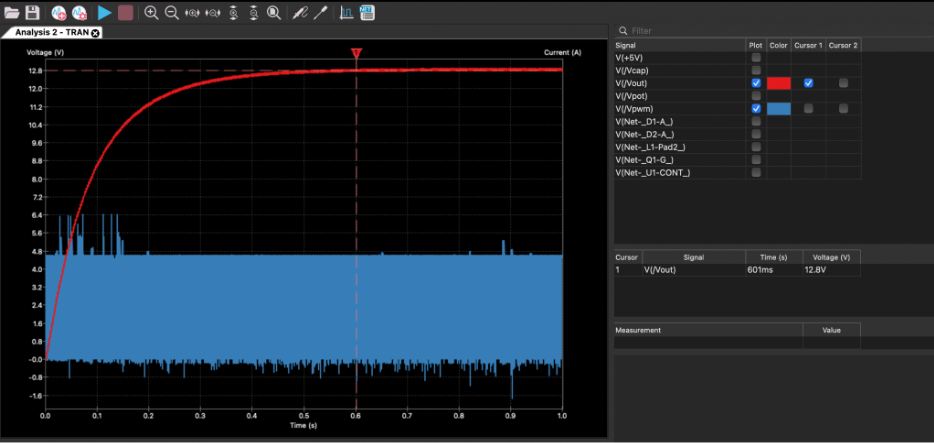Image resolution: width=934 pixels, height=443 pixels.
Task: Select the V(/Vpwm) signal name
Action: click(x=634, y=108)
